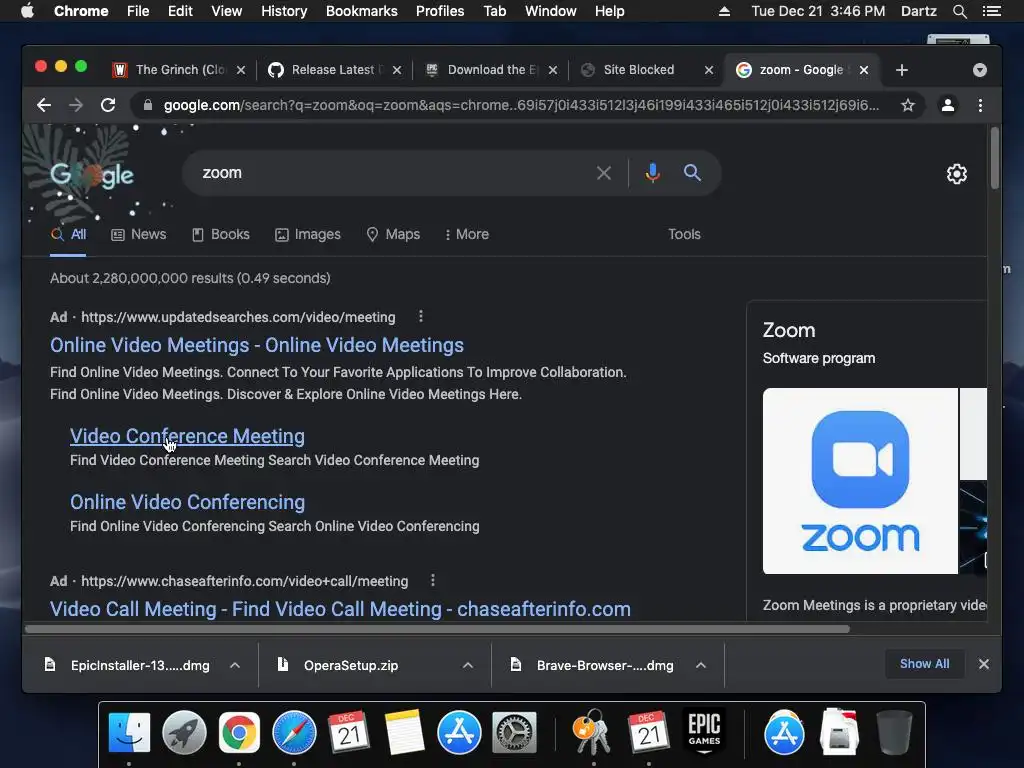Open Online Video Conferencing link
1024x768 pixels.
187,502
